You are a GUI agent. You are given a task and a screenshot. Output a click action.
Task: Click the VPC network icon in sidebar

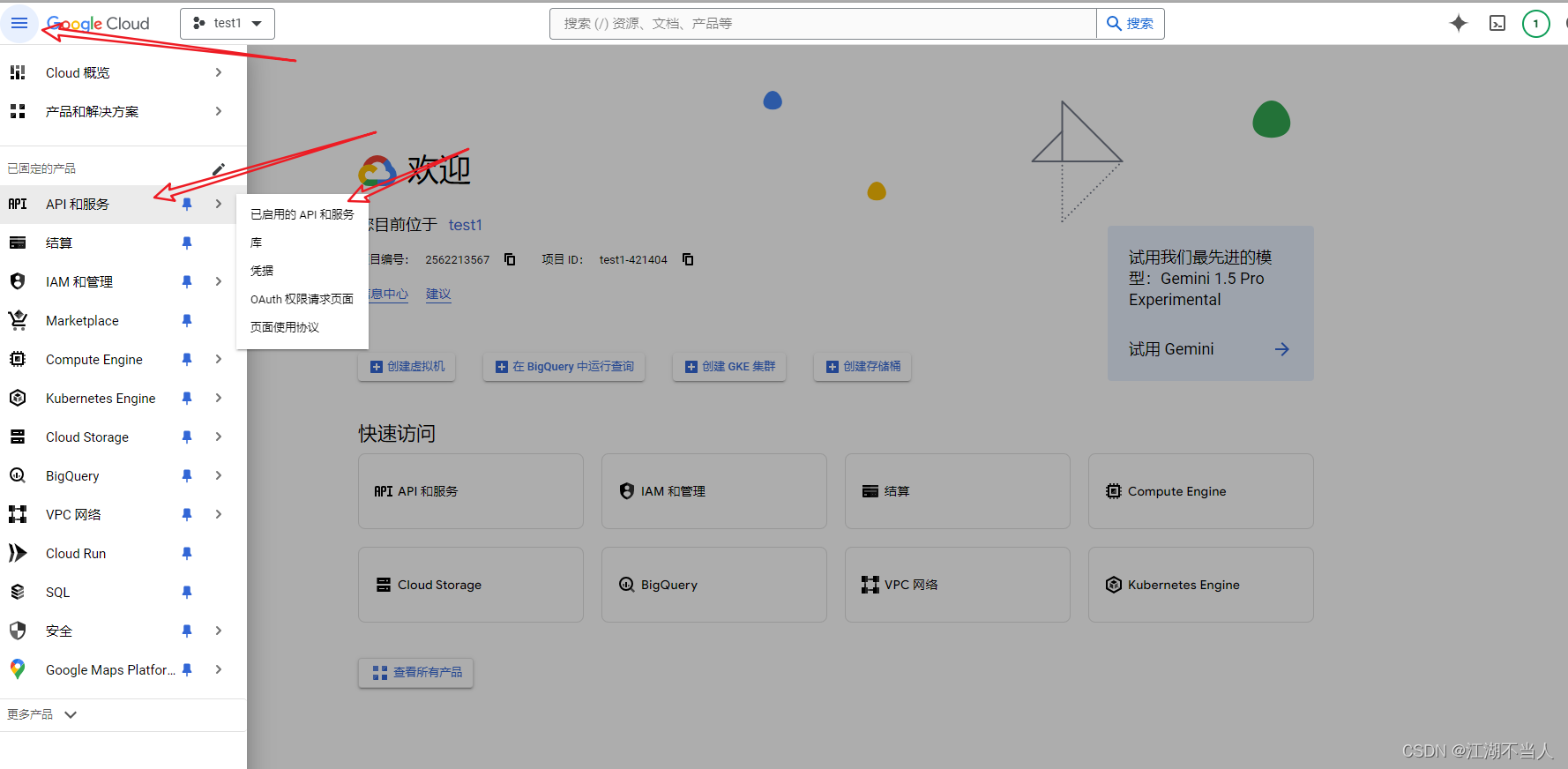(x=18, y=514)
